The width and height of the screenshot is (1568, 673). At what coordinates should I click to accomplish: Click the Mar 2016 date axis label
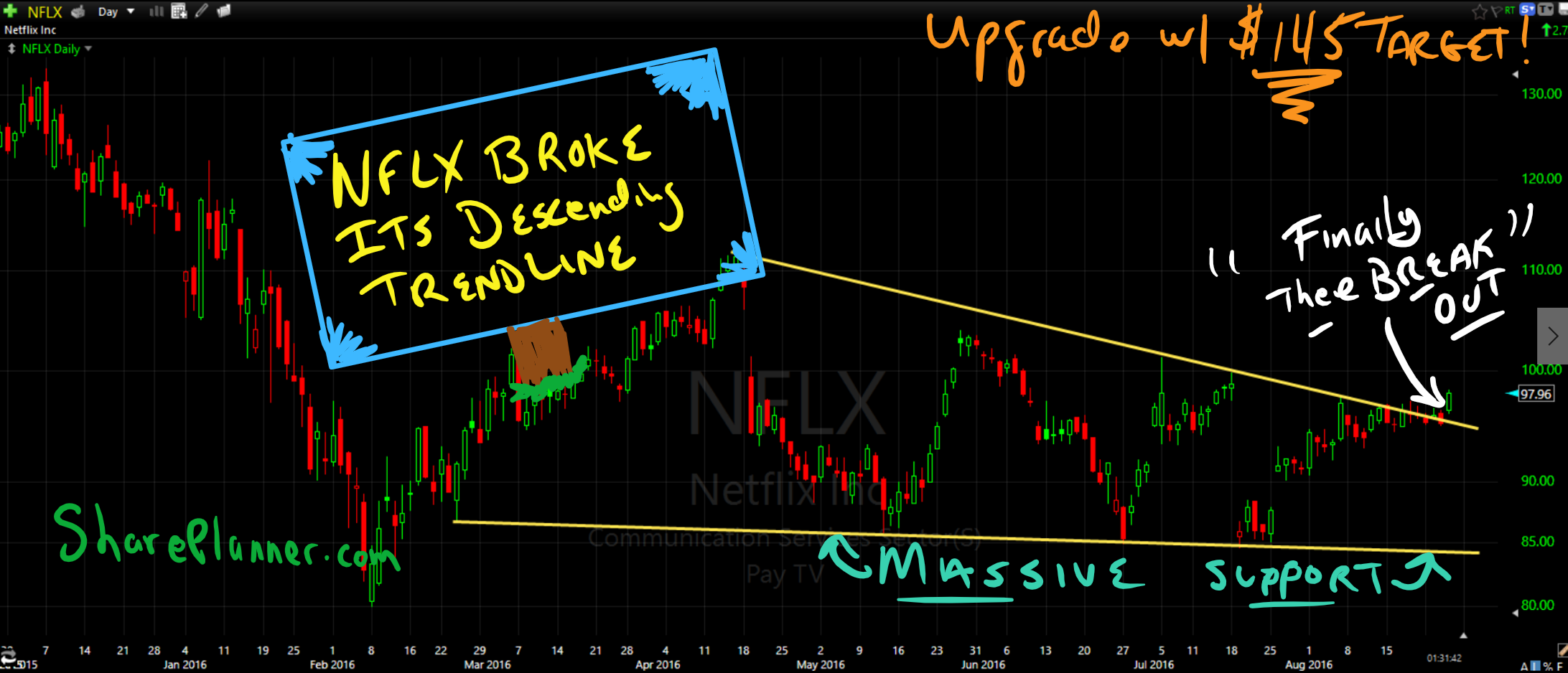(487, 664)
